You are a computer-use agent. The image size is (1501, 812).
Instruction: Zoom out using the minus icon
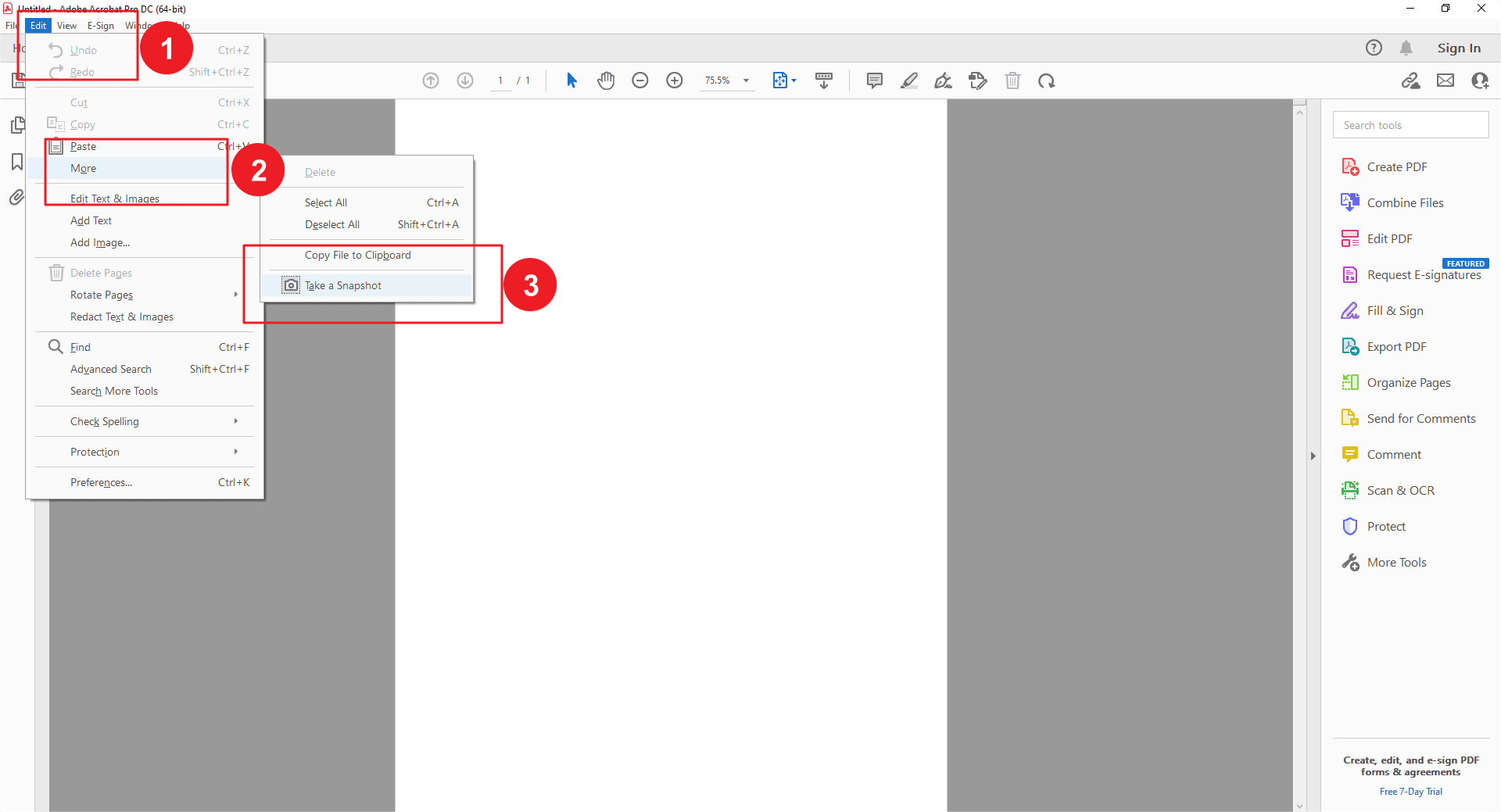pos(640,80)
